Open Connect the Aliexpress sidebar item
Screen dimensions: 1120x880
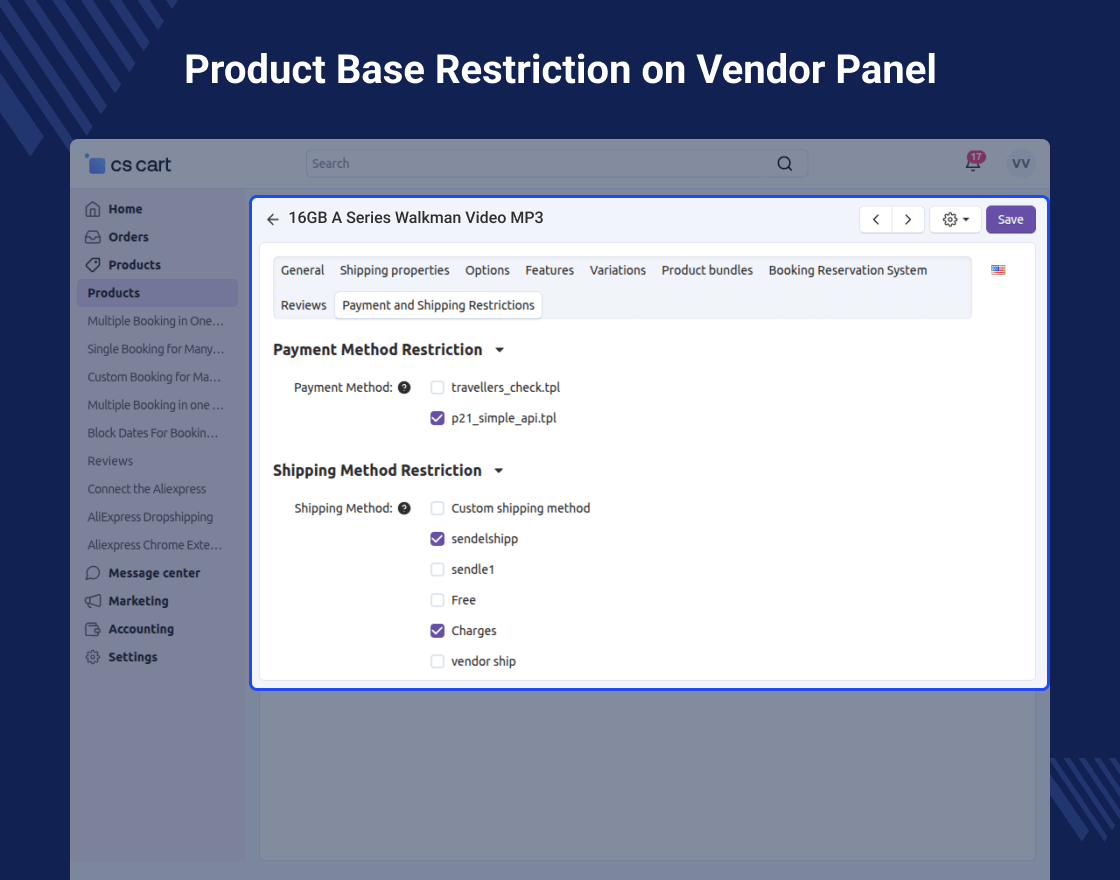[146, 489]
